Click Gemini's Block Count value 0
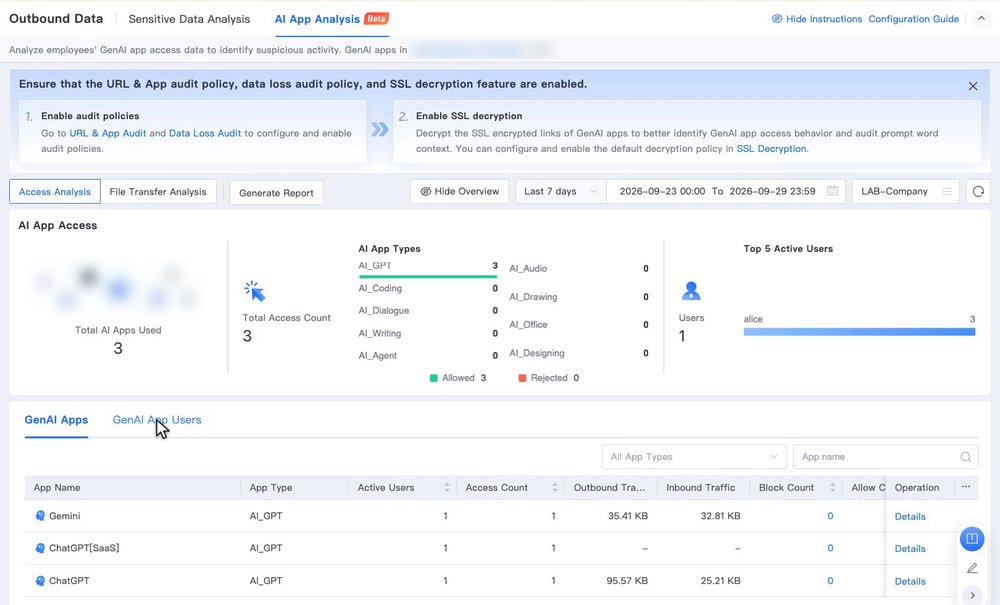 click(x=830, y=516)
